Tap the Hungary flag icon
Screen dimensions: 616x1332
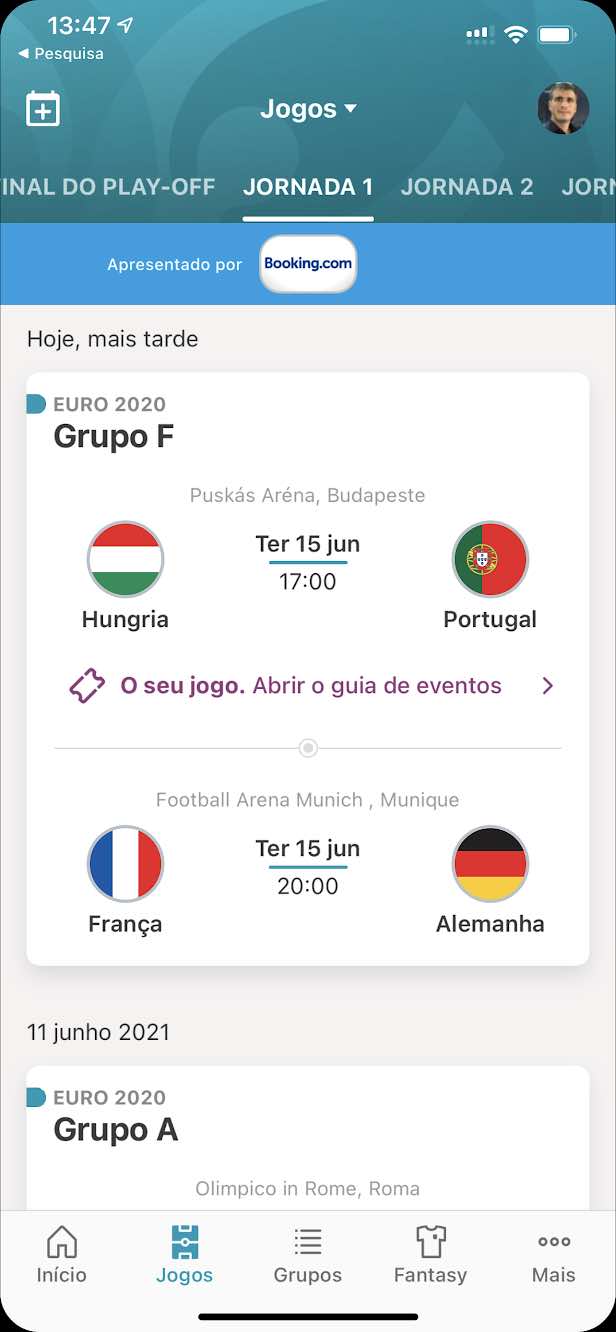(x=125, y=559)
